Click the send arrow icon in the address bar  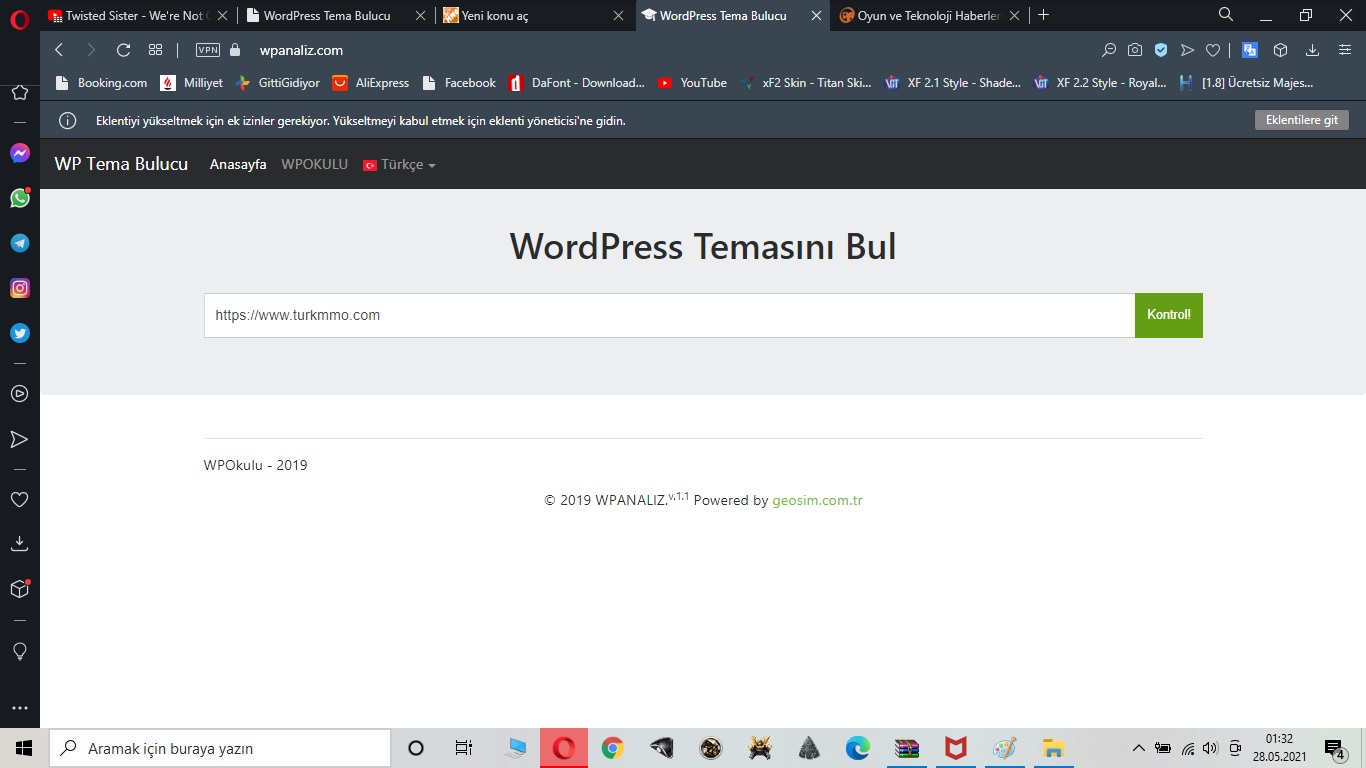pos(1187,50)
